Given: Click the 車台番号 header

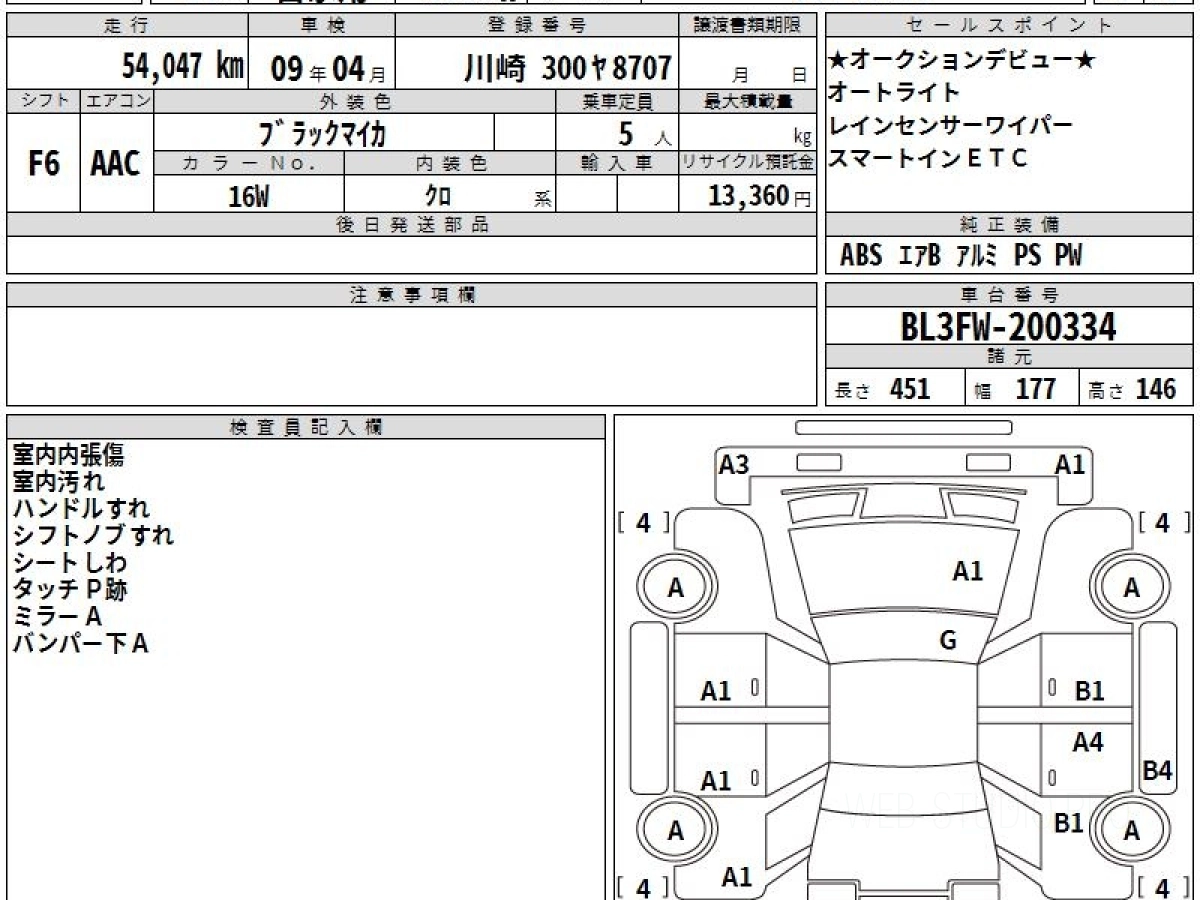Looking at the screenshot, I should pyautogui.click(x=1009, y=295).
